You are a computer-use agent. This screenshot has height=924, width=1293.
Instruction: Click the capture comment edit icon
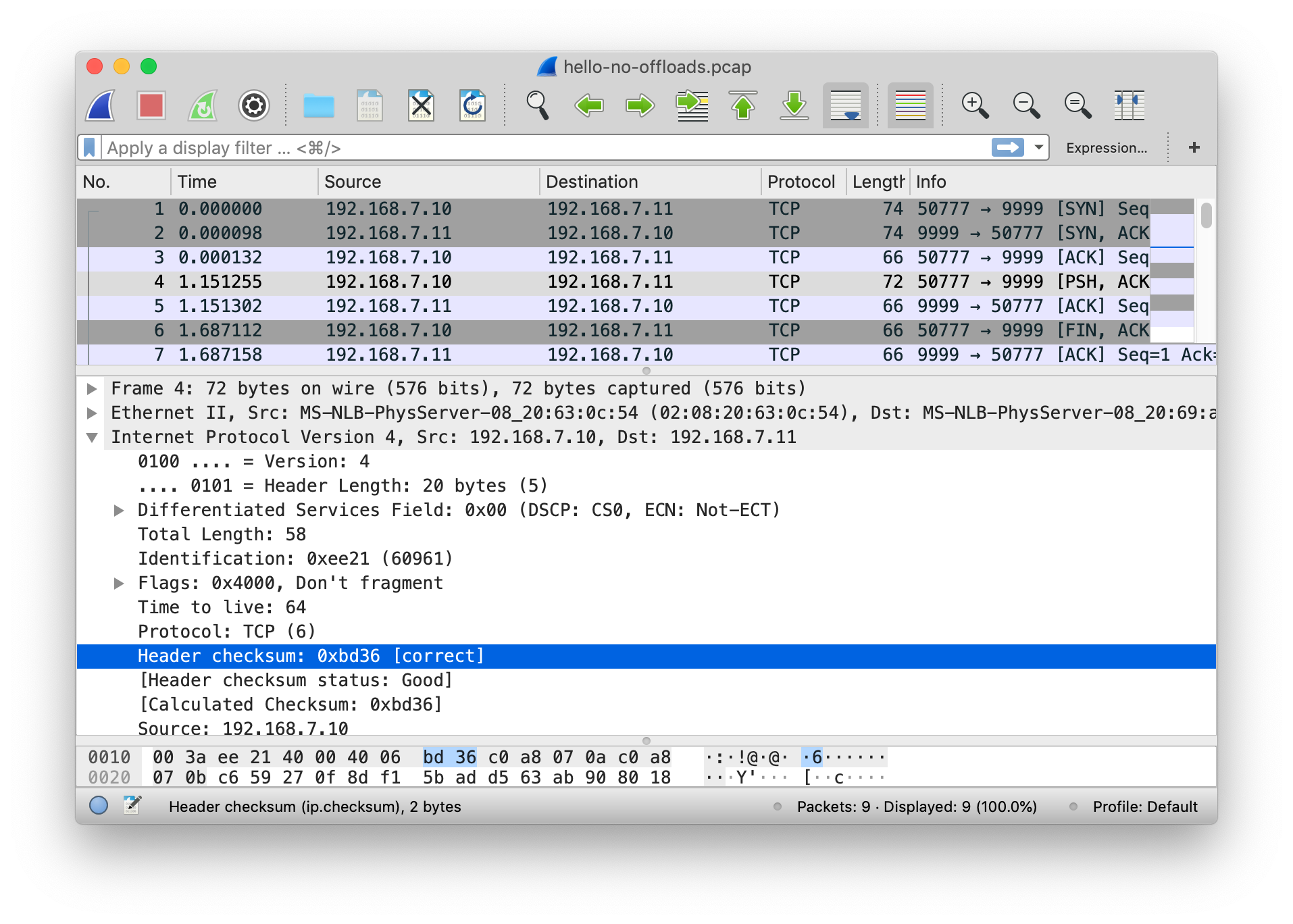(132, 806)
